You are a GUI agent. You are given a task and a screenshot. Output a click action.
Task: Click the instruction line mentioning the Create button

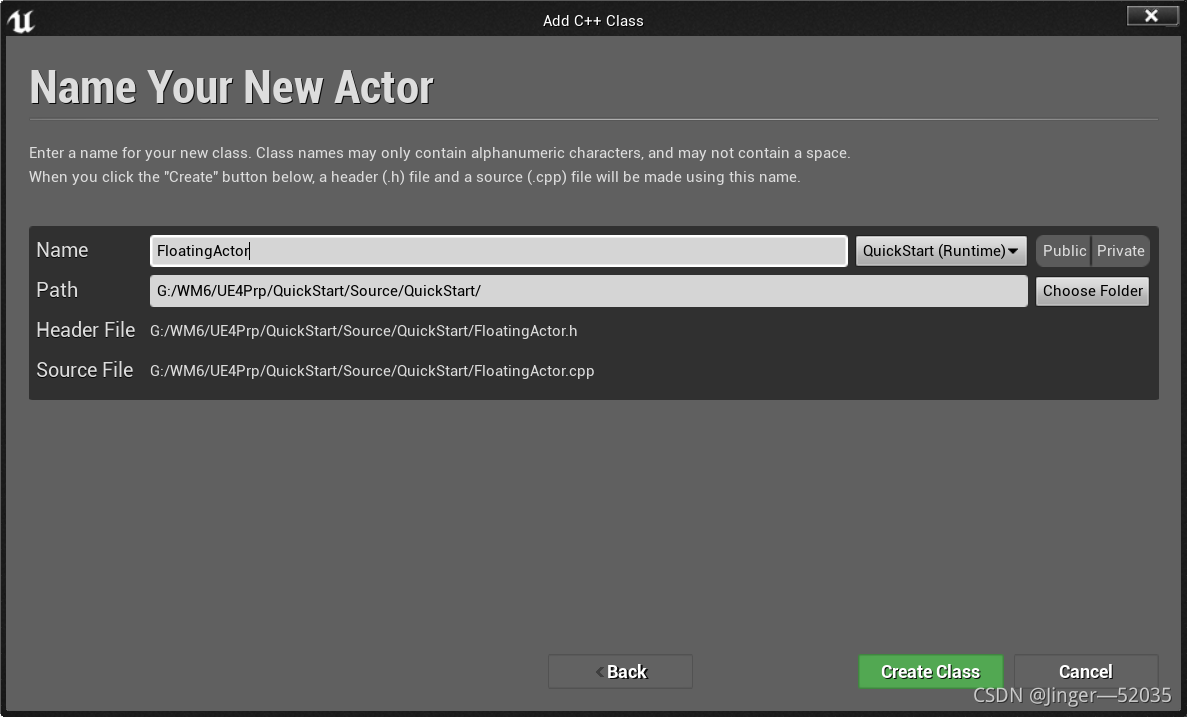(x=414, y=177)
